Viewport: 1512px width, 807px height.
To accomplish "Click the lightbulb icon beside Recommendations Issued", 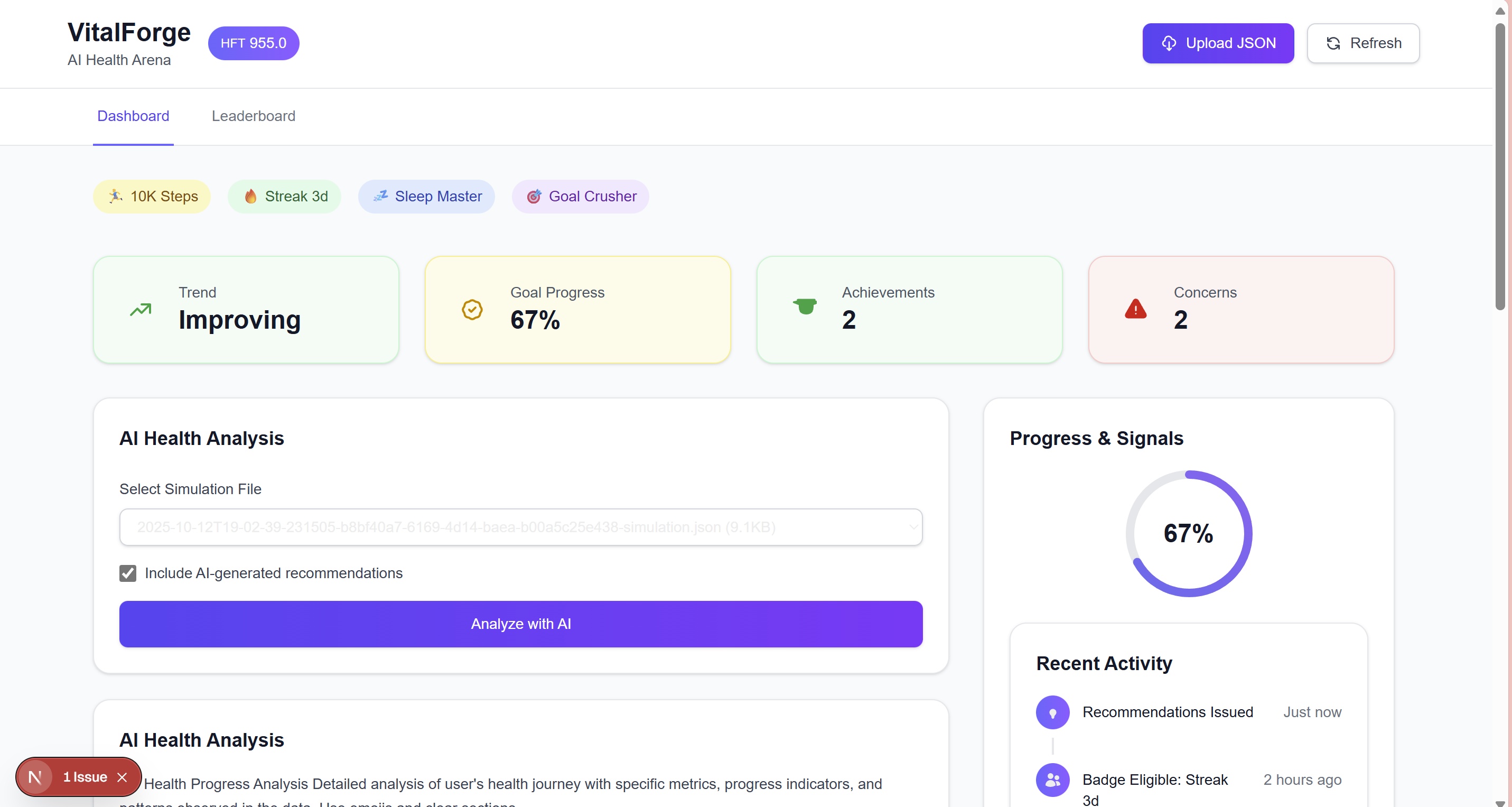I will pos(1052,712).
